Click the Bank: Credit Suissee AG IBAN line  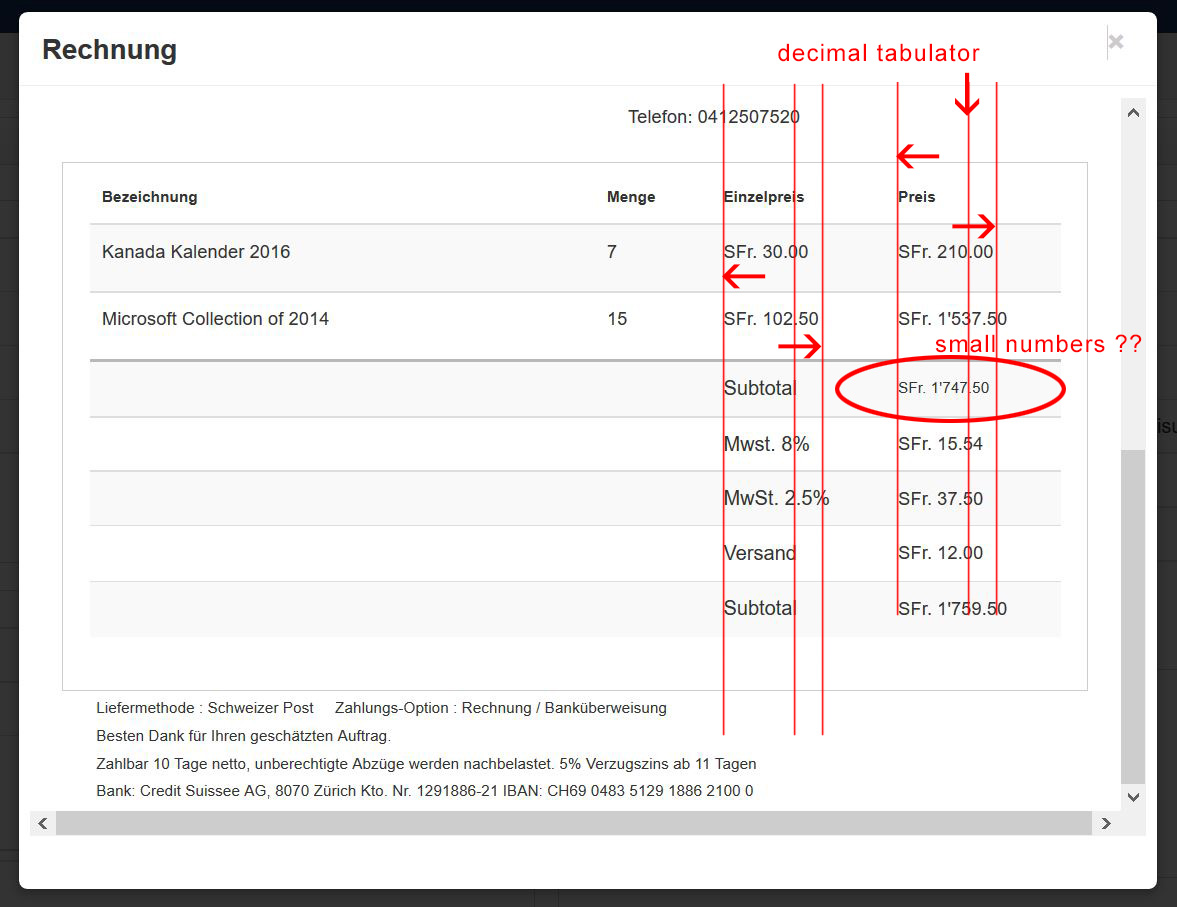(x=425, y=791)
